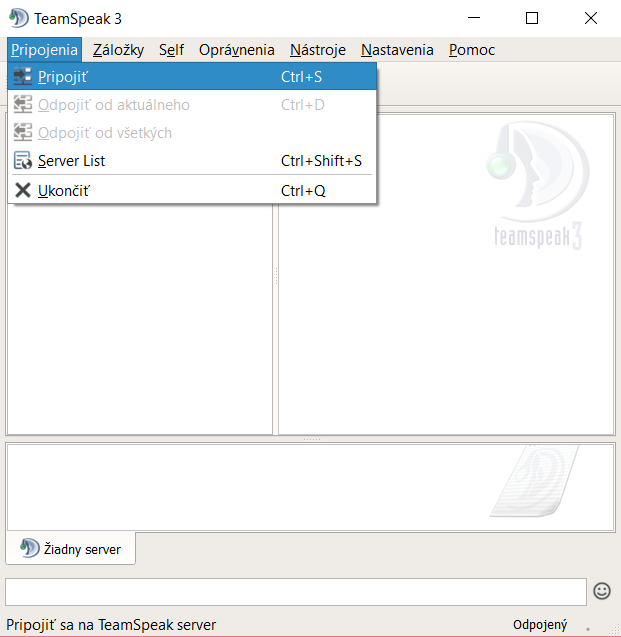Close the TeamSpeak 3 window
Screen dimensions: 621x637
591,18
